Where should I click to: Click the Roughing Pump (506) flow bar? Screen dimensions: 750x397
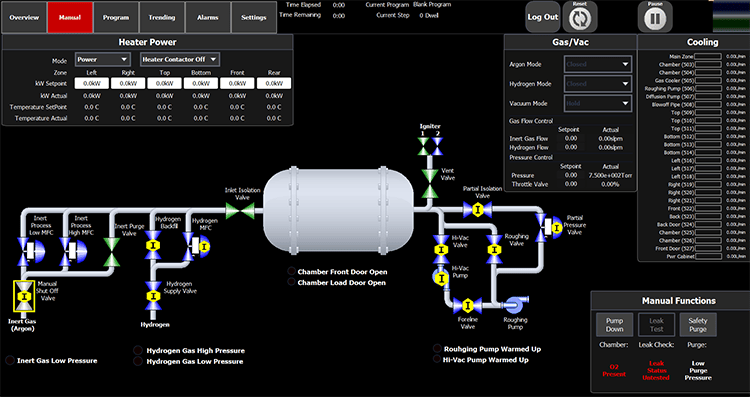pos(708,88)
